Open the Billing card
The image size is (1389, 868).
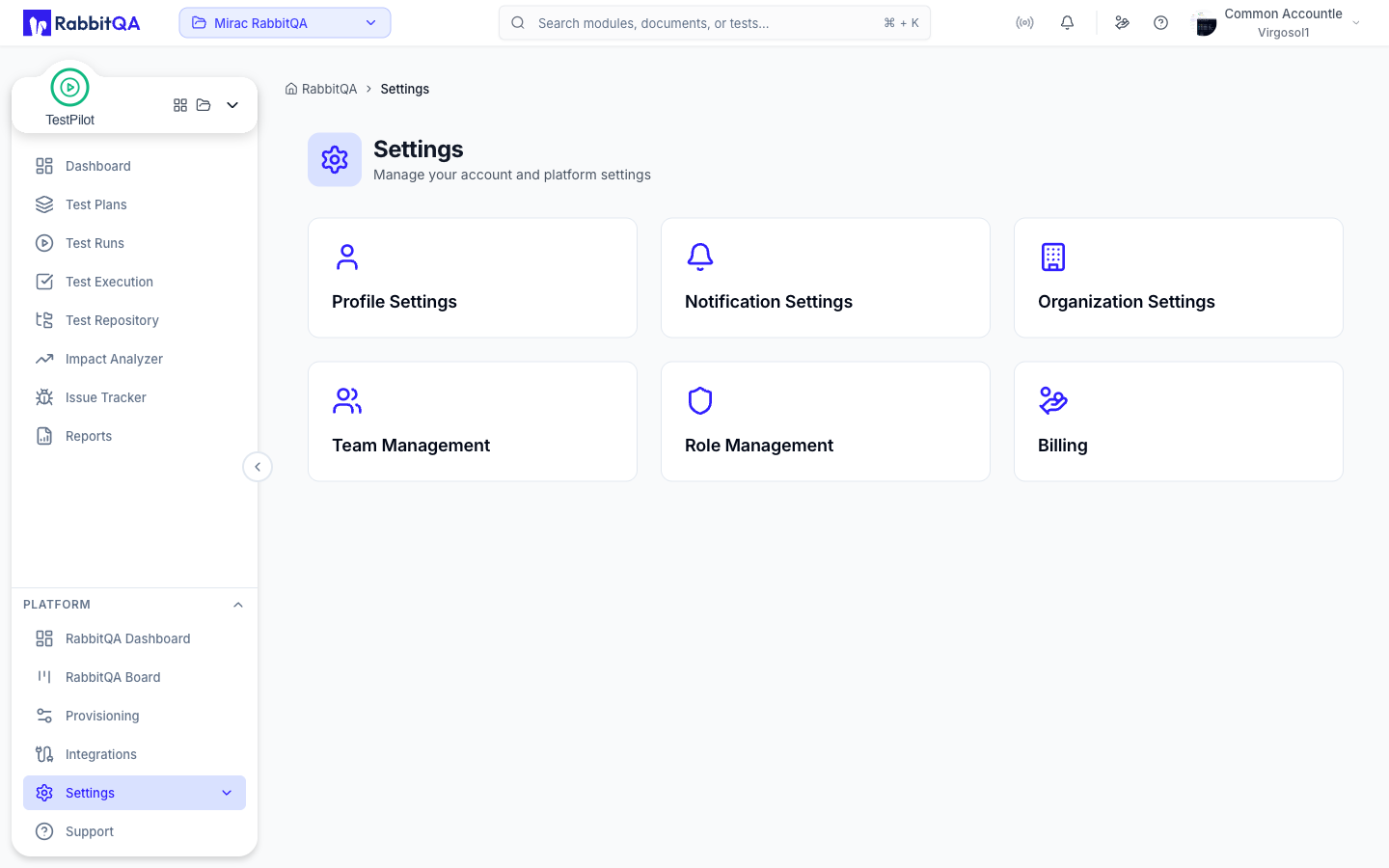pyautogui.click(x=1179, y=421)
